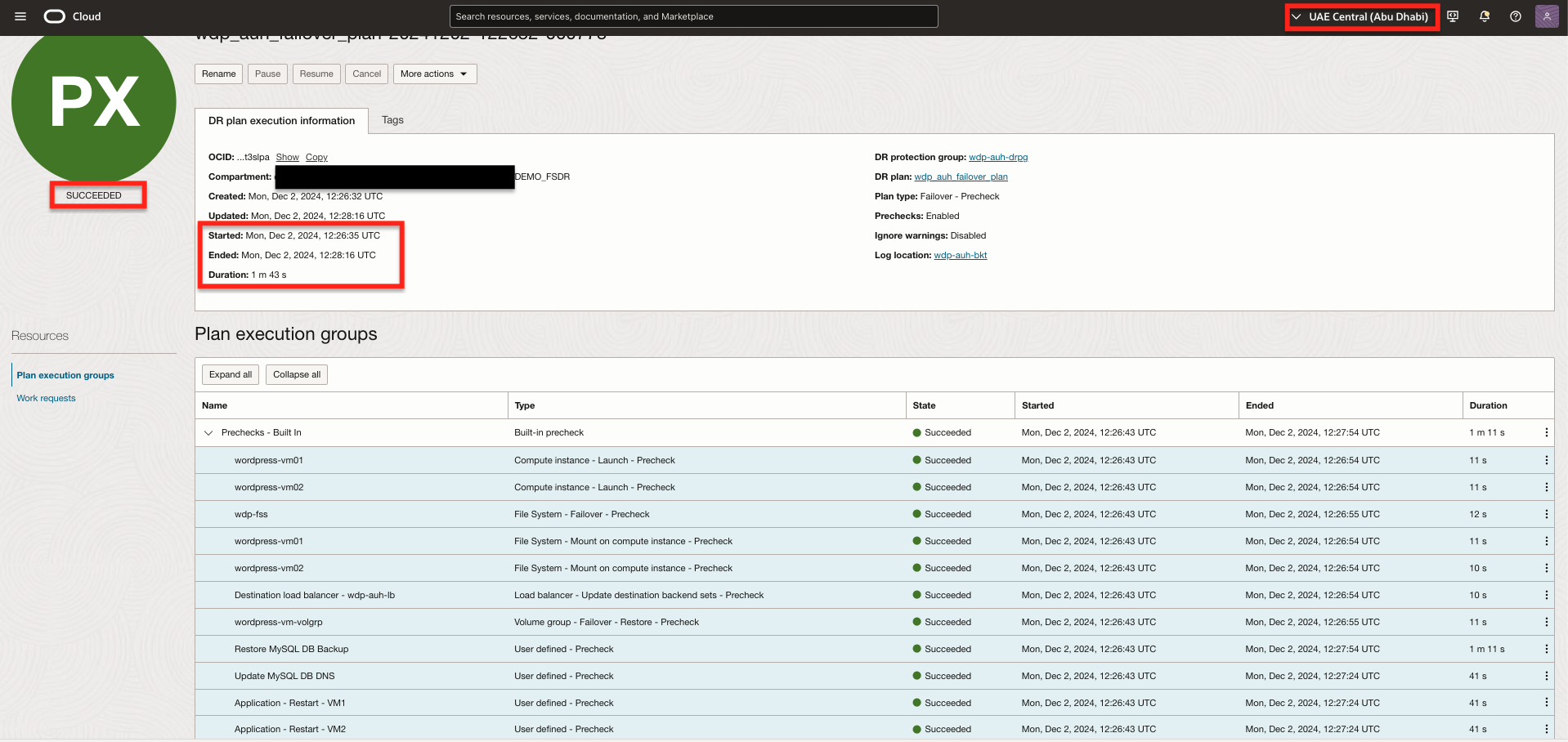This screenshot has height=742, width=1568.
Task: Select the DR plan execution information tab
Action: tap(281, 121)
